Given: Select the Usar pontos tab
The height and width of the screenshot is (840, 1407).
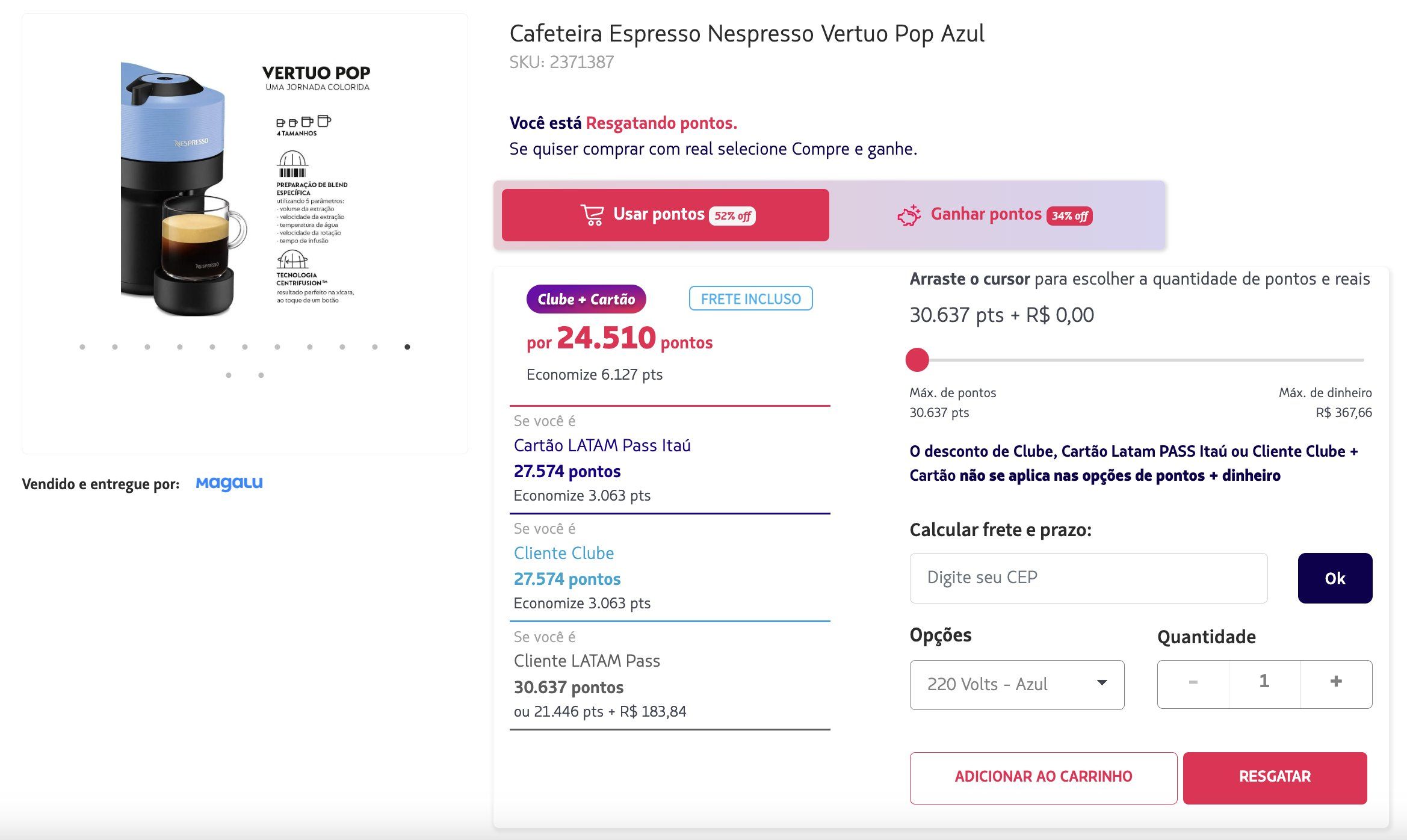Looking at the screenshot, I should pos(665,215).
